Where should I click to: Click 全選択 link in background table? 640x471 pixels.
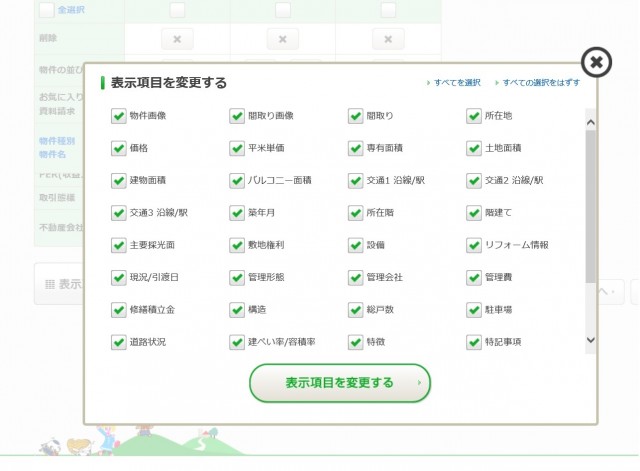pyautogui.click(x=71, y=10)
